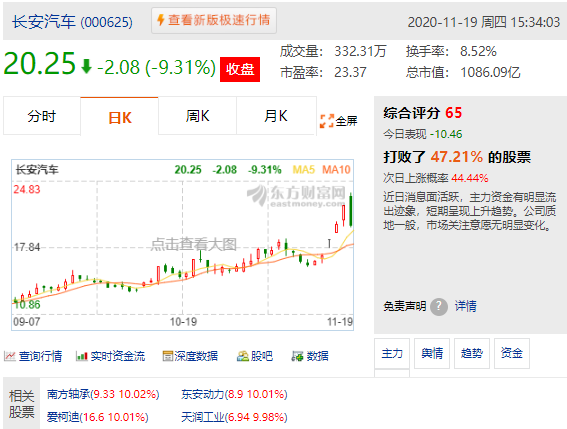567x429 pixels.
Task: Click the 全屏 label
Action: (x=346, y=121)
